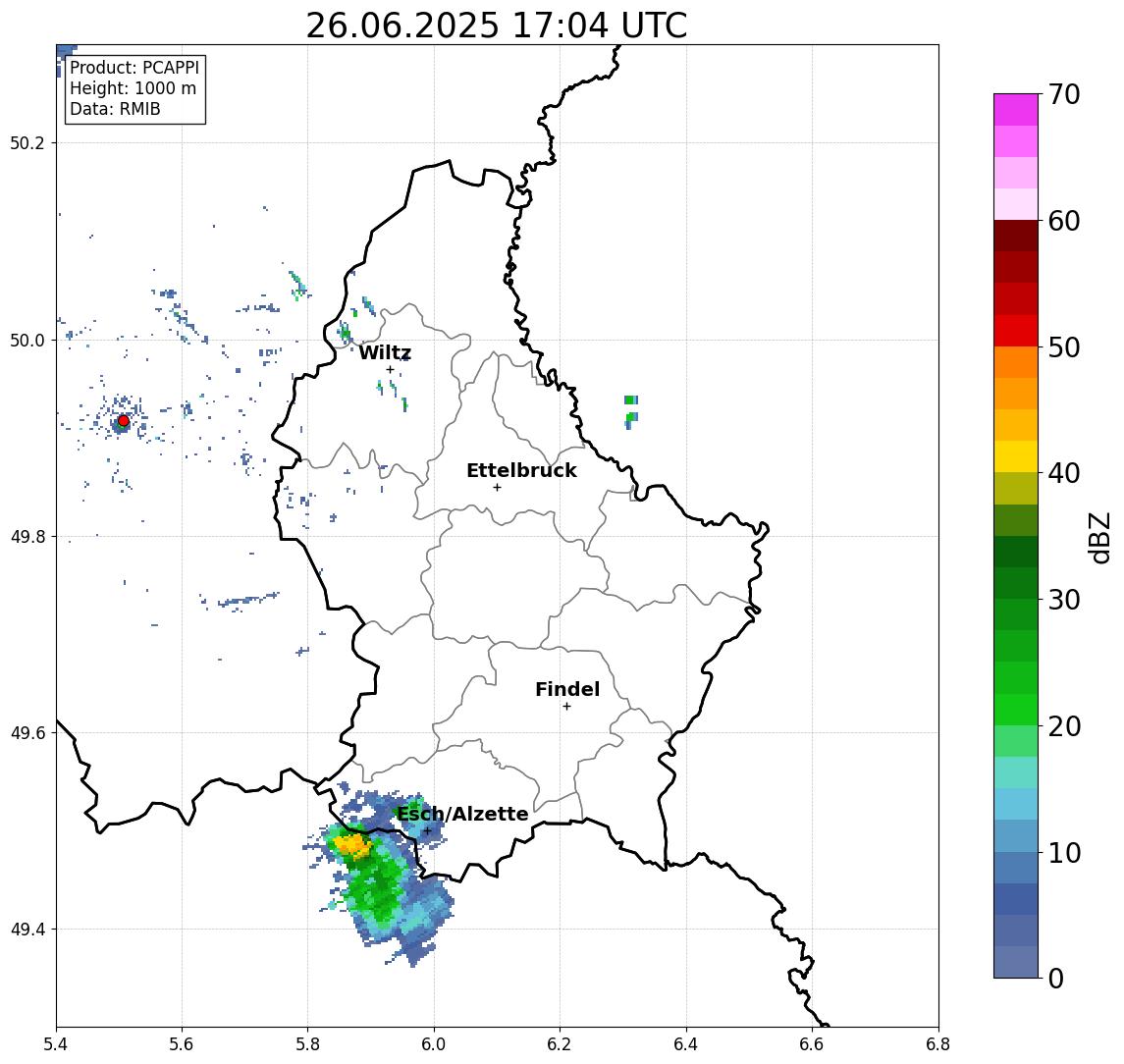Click the plus marker below Findel
The width and height of the screenshot is (1124, 1064).
pyautogui.click(x=566, y=707)
